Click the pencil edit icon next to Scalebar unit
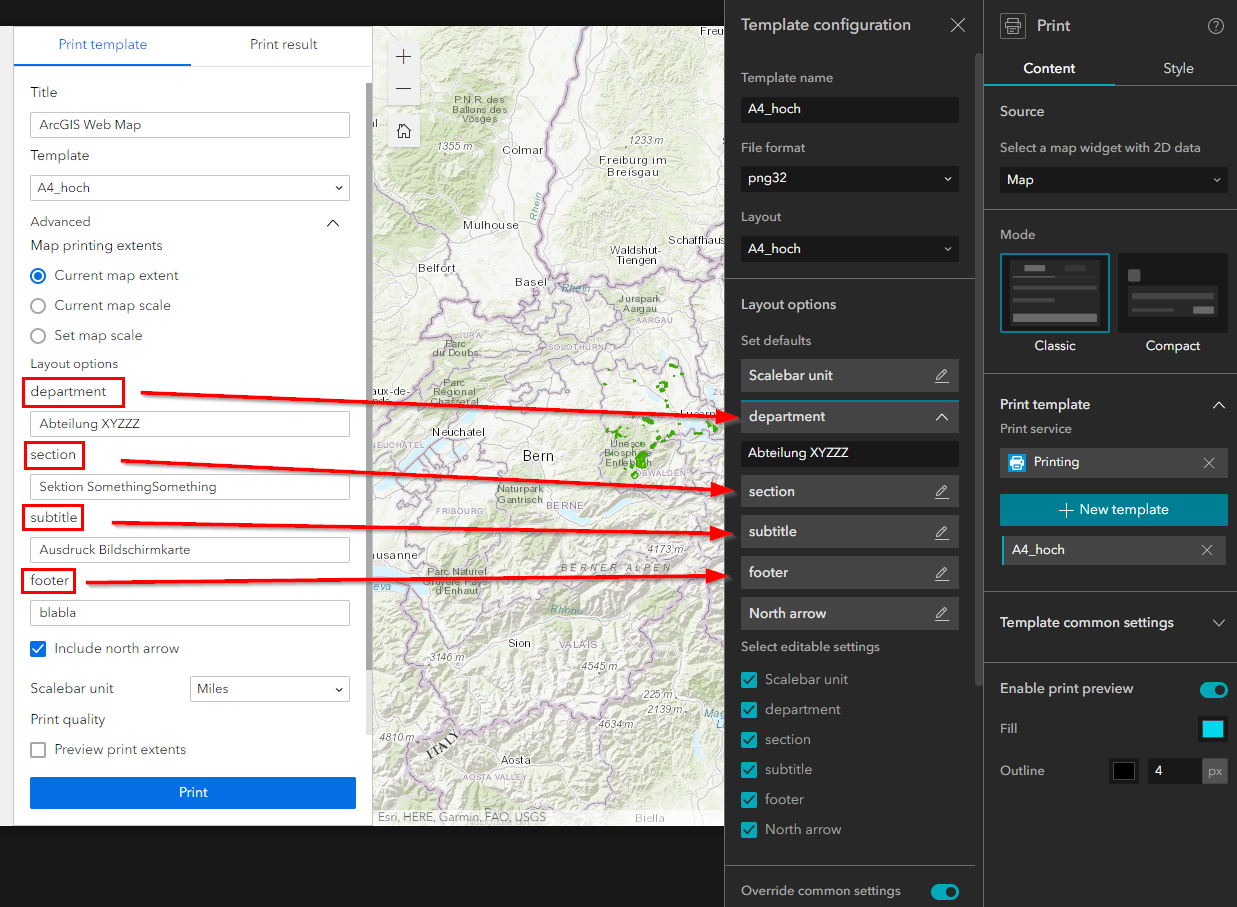The height and width of the screenshot is (907, 1237). (941, 375)
